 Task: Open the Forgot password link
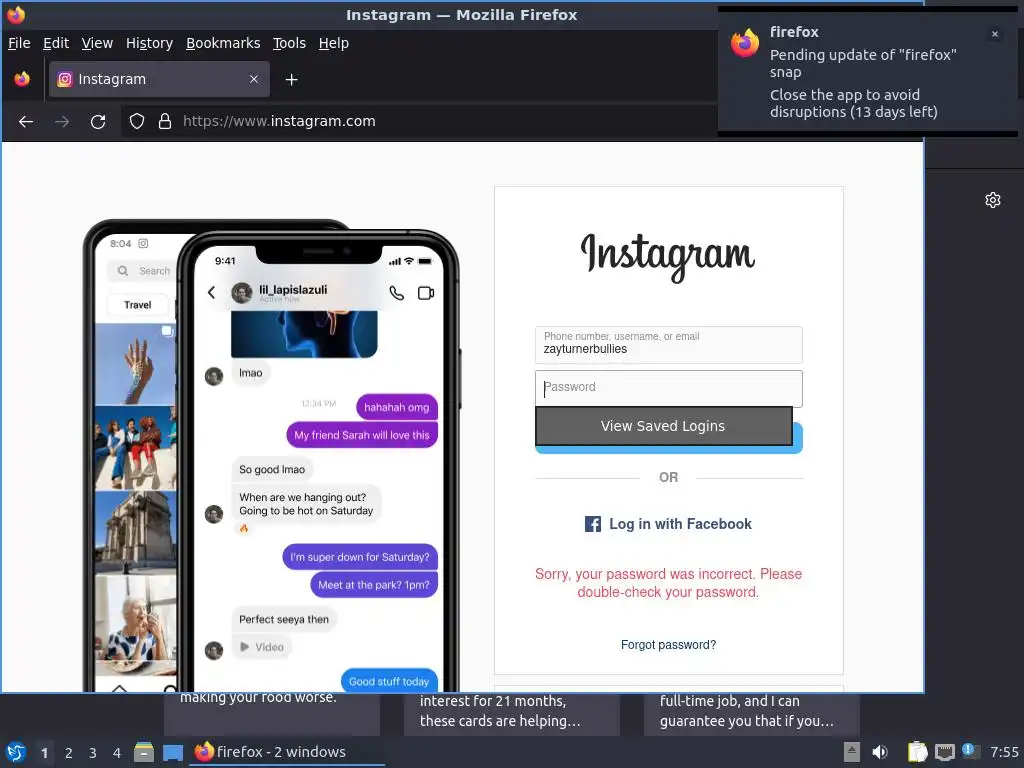point(669,645)
